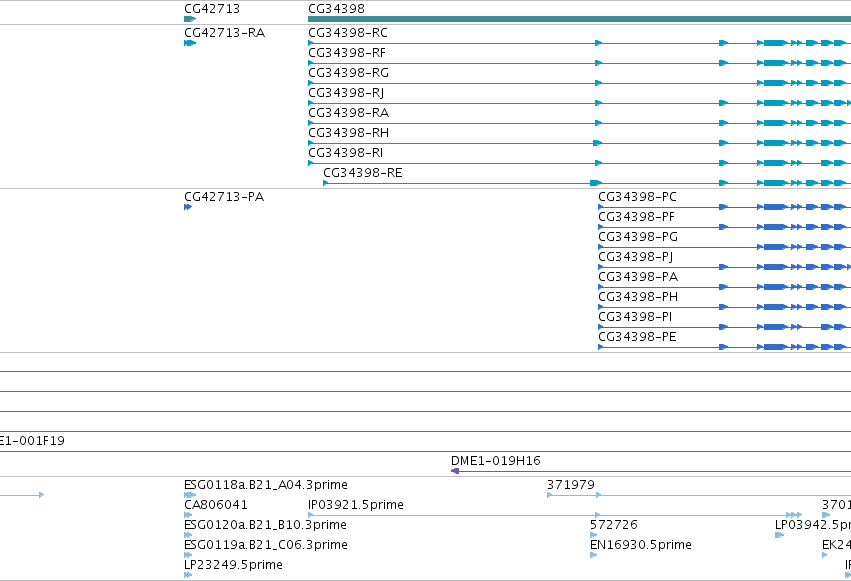Click the DME1-019H16 clone label
The height and width of the screenshot is (581, 851).
tap(496, 461)
